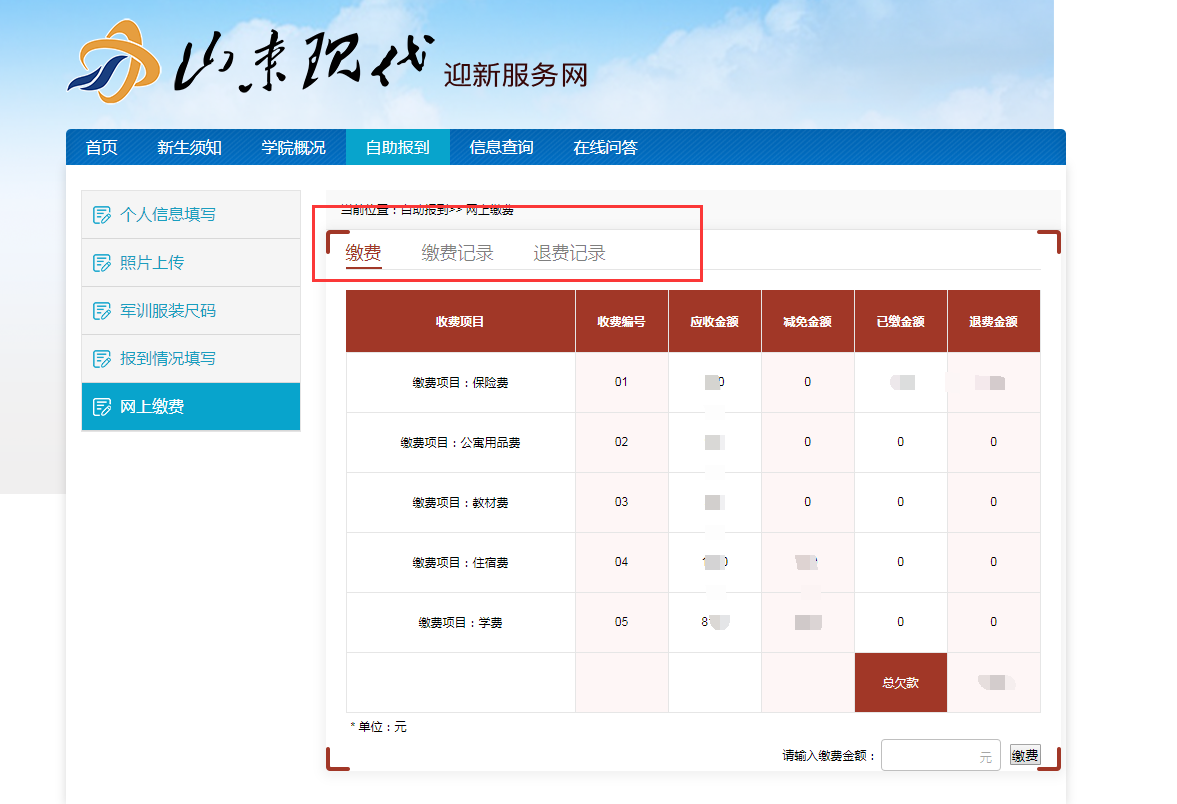
Task: Click the icon beside 个人信息填写
Action: click(101, 215)
